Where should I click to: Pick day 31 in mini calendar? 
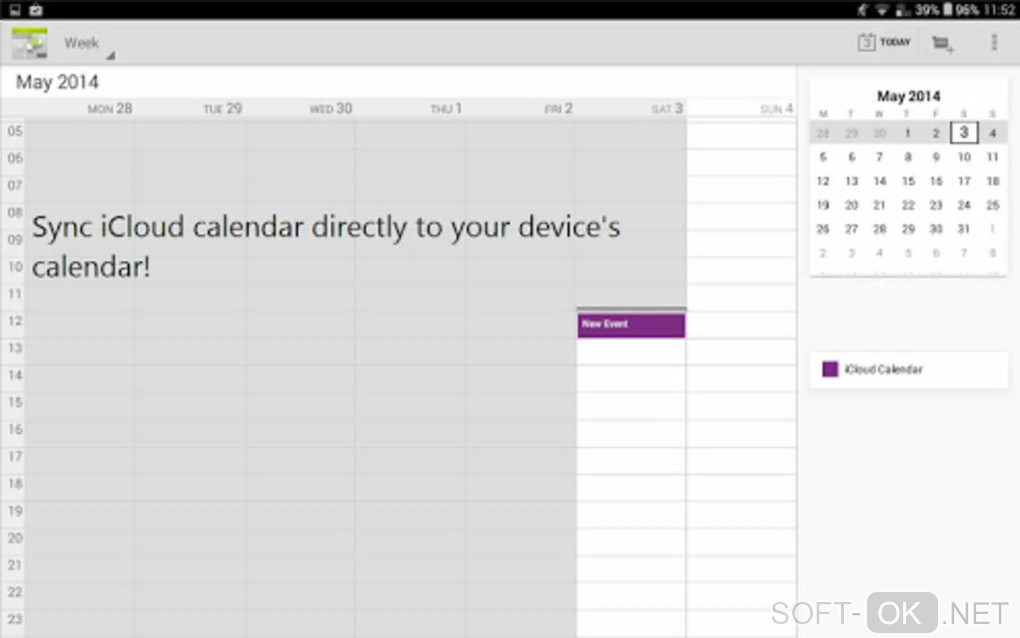pyautogui.click(x=964, y=229)
